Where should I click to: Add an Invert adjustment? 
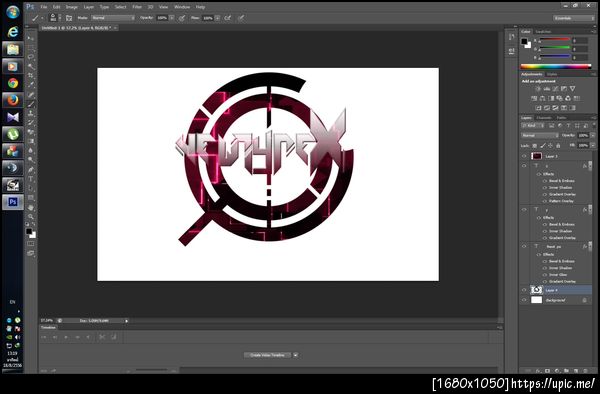[538, 108]
